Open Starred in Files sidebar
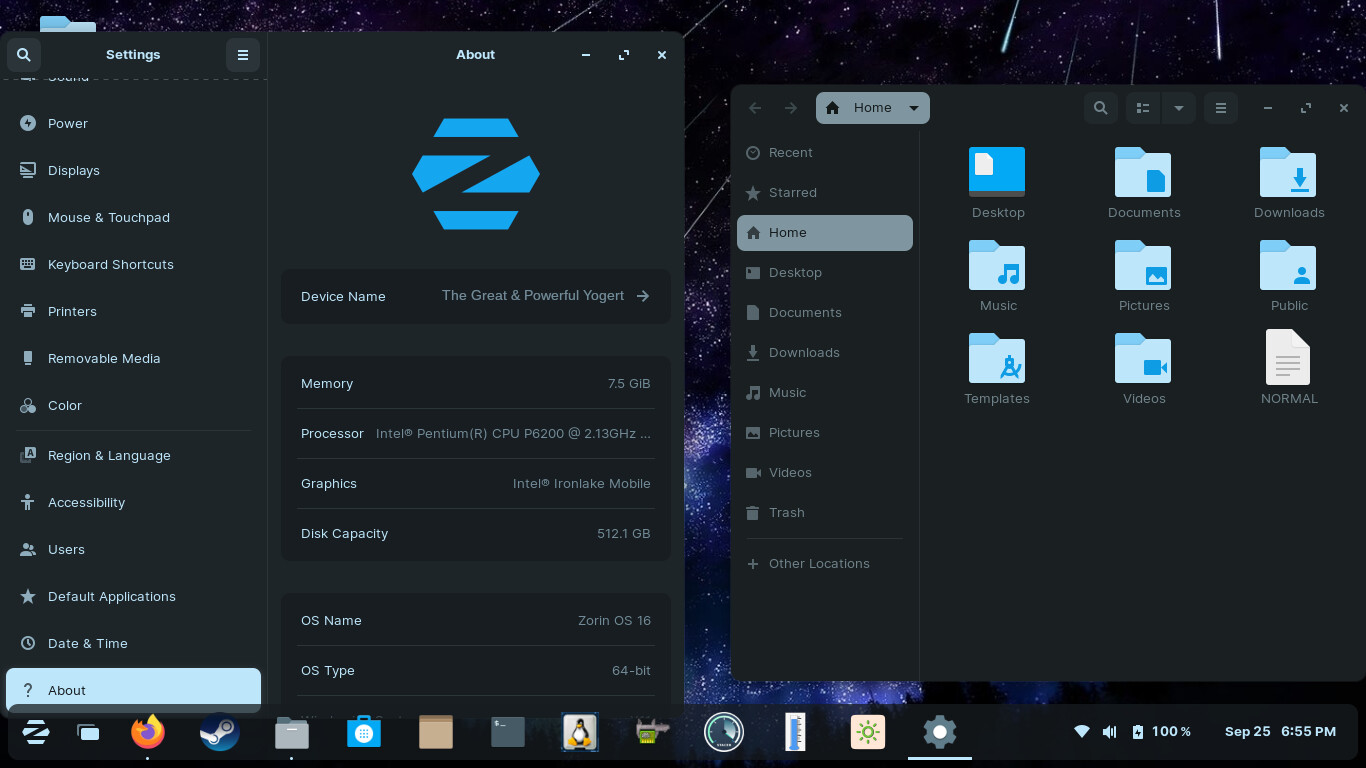This screenshot has height=768, width=1366. coord(825,193)
